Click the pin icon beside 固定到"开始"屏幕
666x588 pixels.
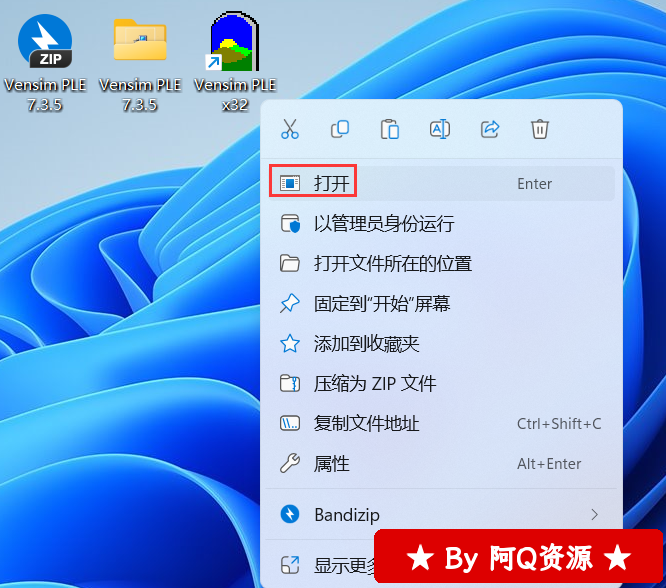290,303
